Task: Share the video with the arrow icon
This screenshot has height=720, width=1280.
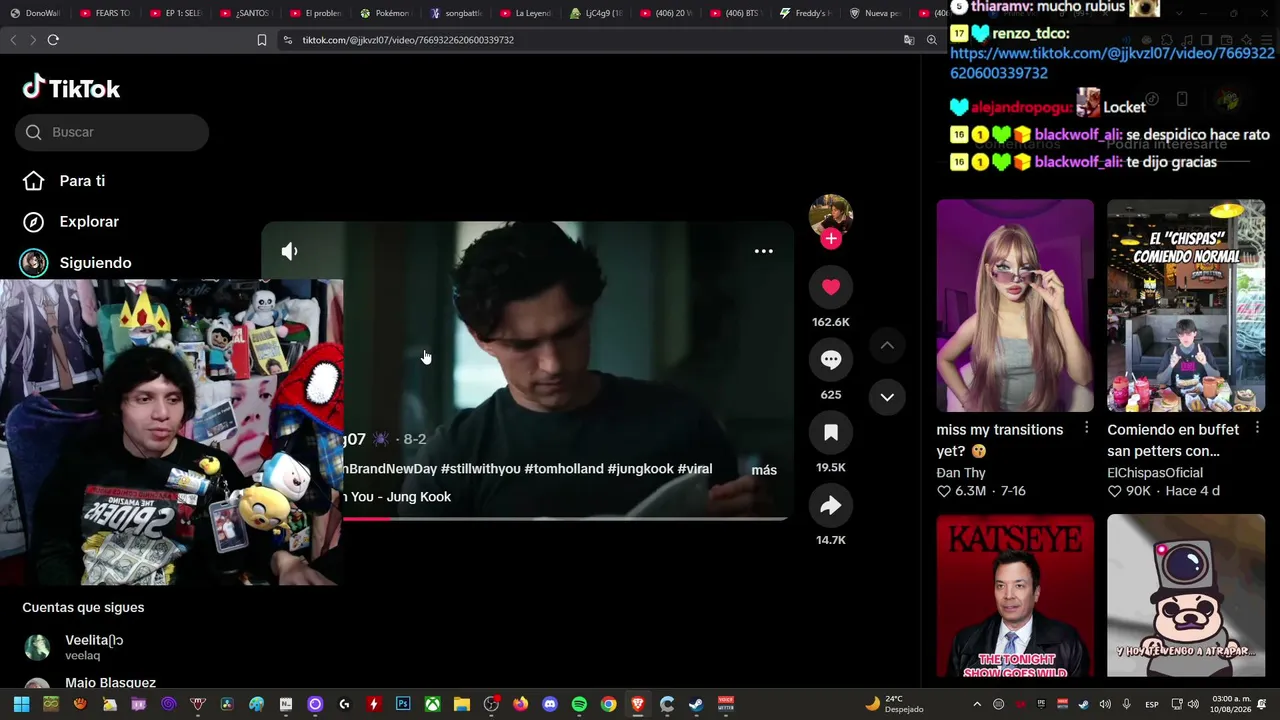Action: (x=831, y=505)
